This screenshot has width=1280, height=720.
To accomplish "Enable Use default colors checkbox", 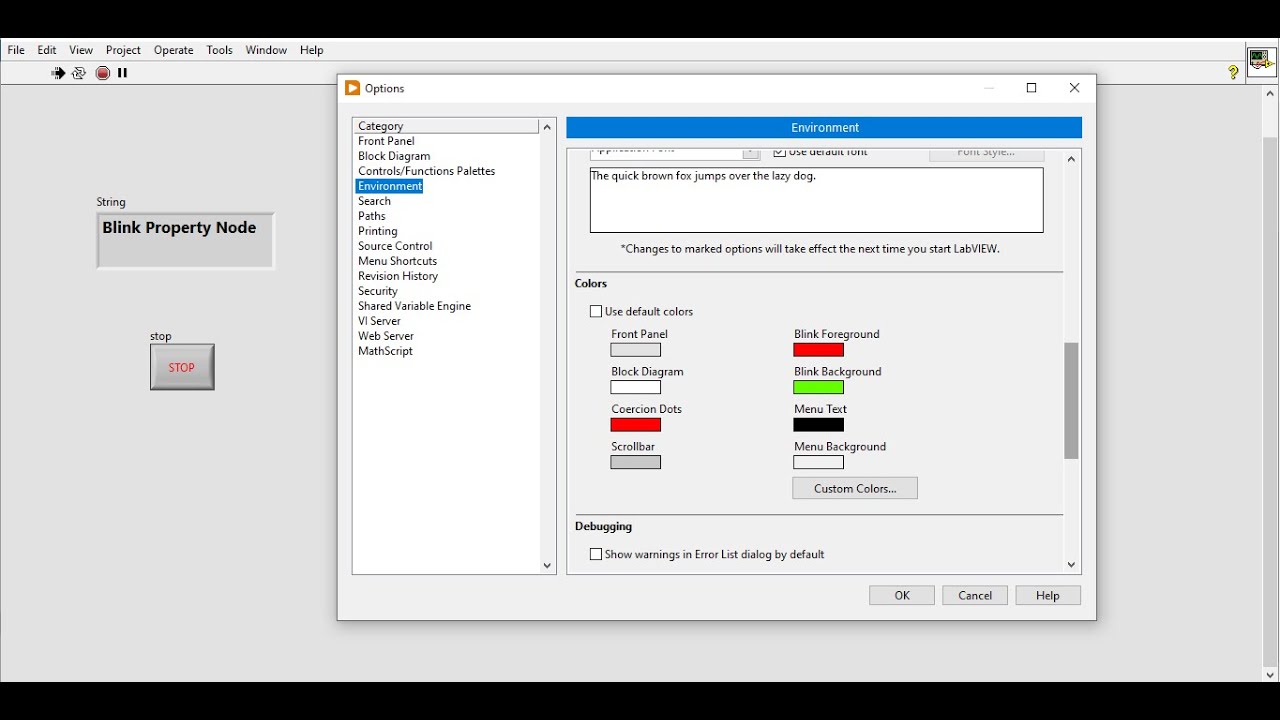I will click(596, 312).
